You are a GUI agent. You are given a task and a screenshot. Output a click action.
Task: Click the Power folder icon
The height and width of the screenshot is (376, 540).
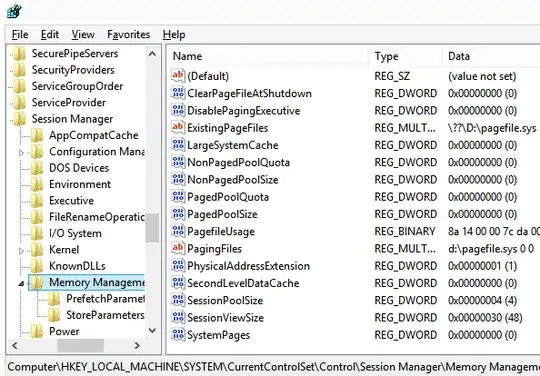coord(37,331)
